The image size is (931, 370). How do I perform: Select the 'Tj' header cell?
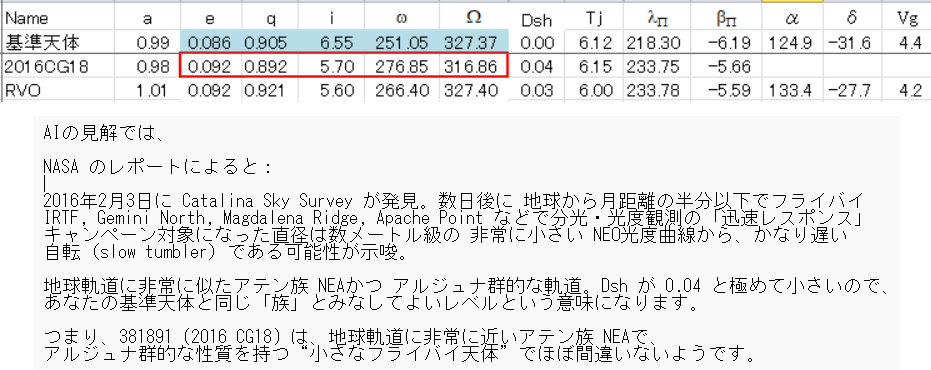(x=594, y=18)
